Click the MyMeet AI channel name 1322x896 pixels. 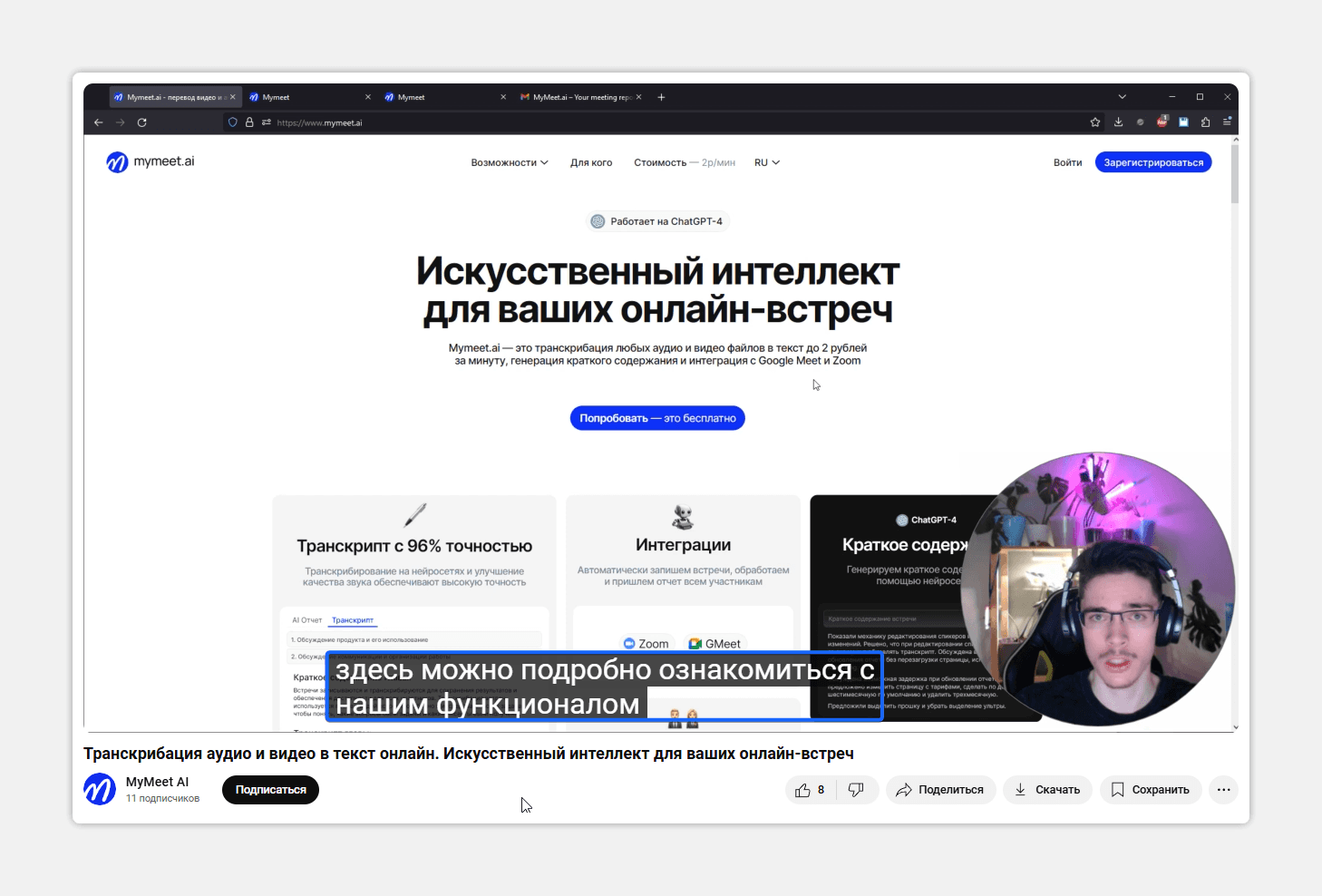coord(157,782)
